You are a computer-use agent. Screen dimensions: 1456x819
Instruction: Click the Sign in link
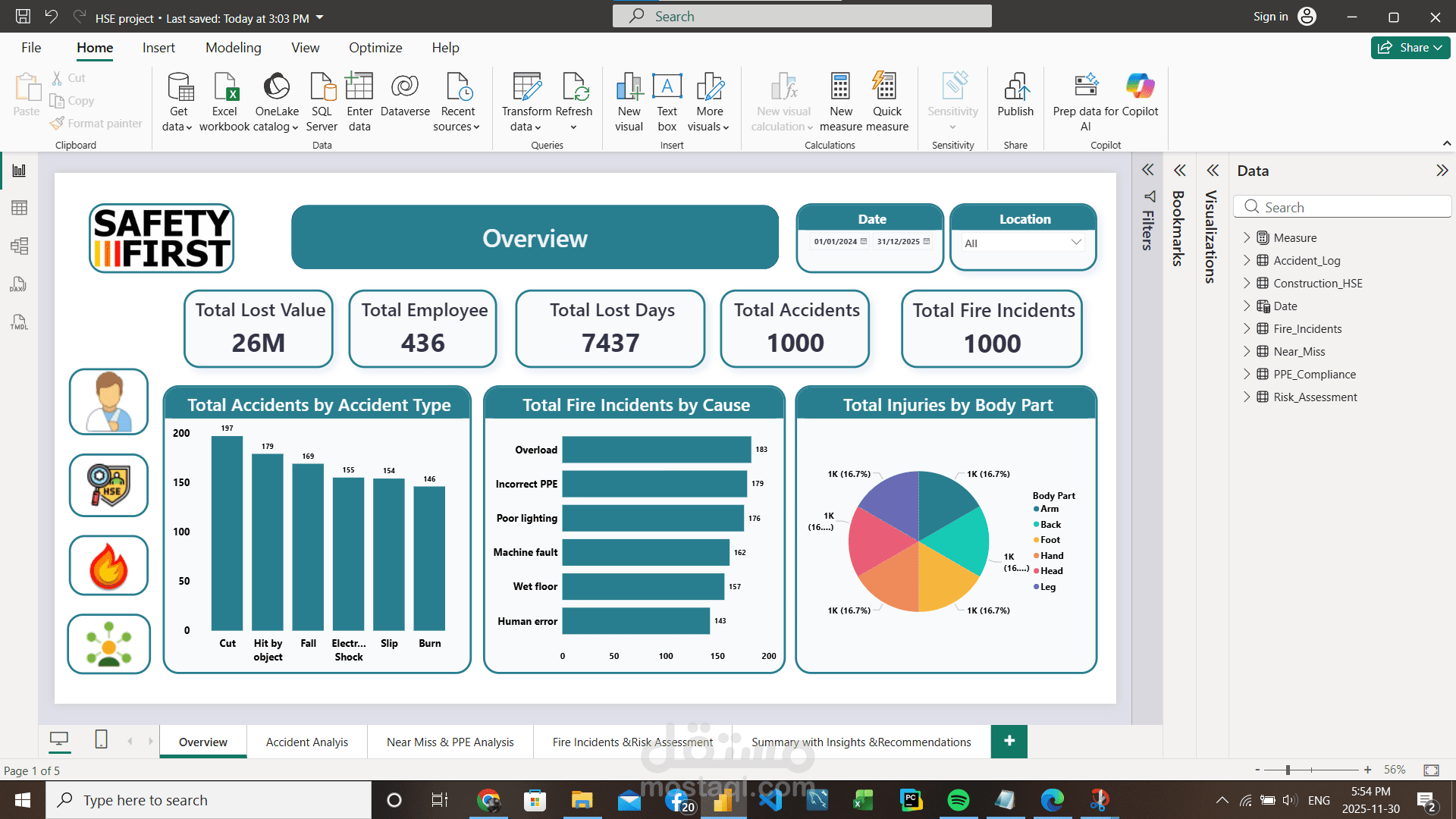(1270, 16)
